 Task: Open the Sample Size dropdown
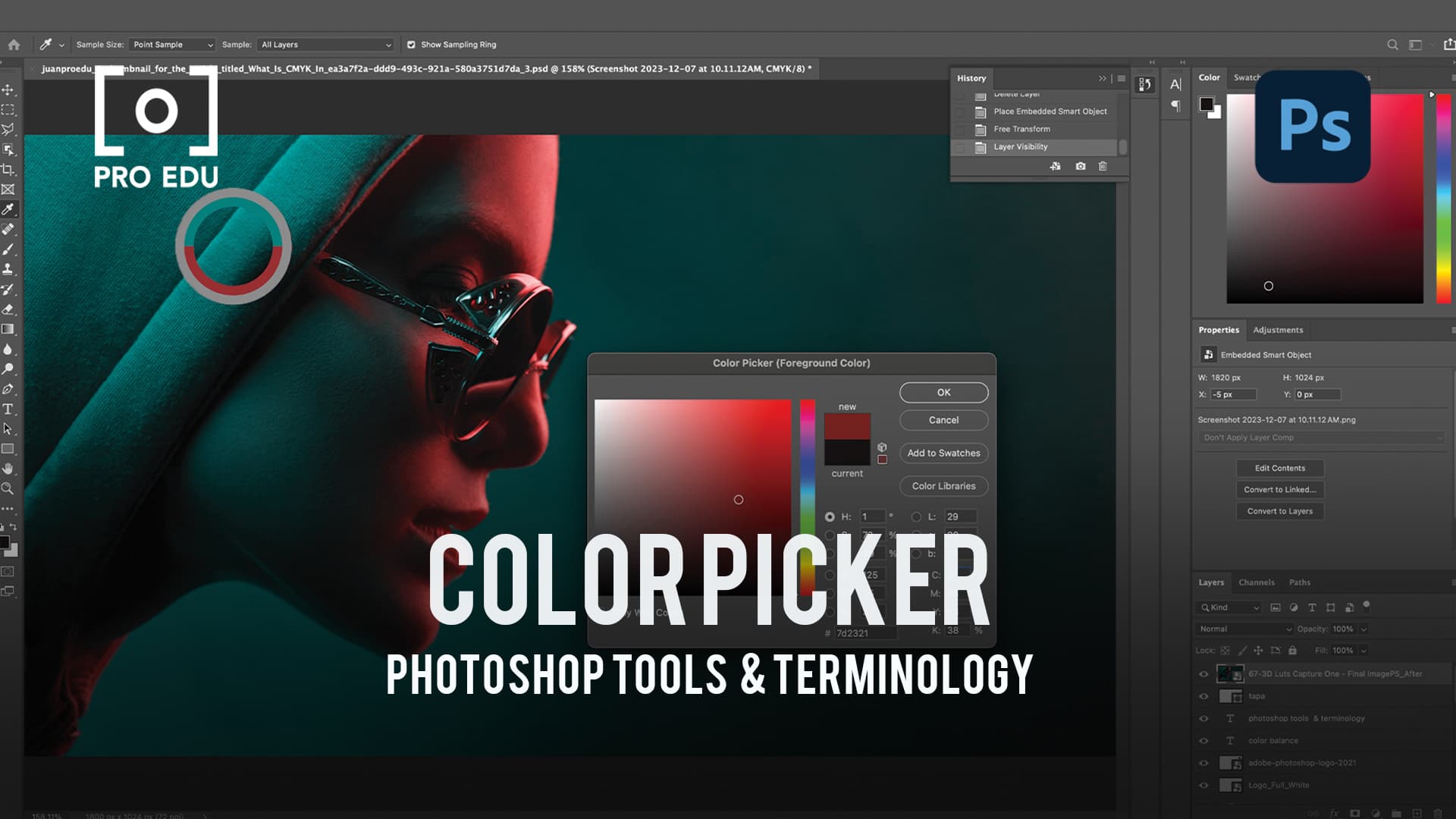coord(171,45)
